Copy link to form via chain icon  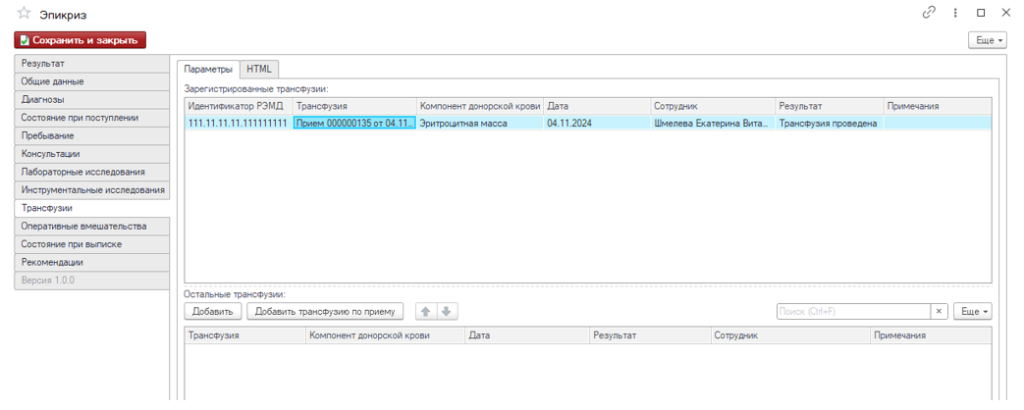929,12
